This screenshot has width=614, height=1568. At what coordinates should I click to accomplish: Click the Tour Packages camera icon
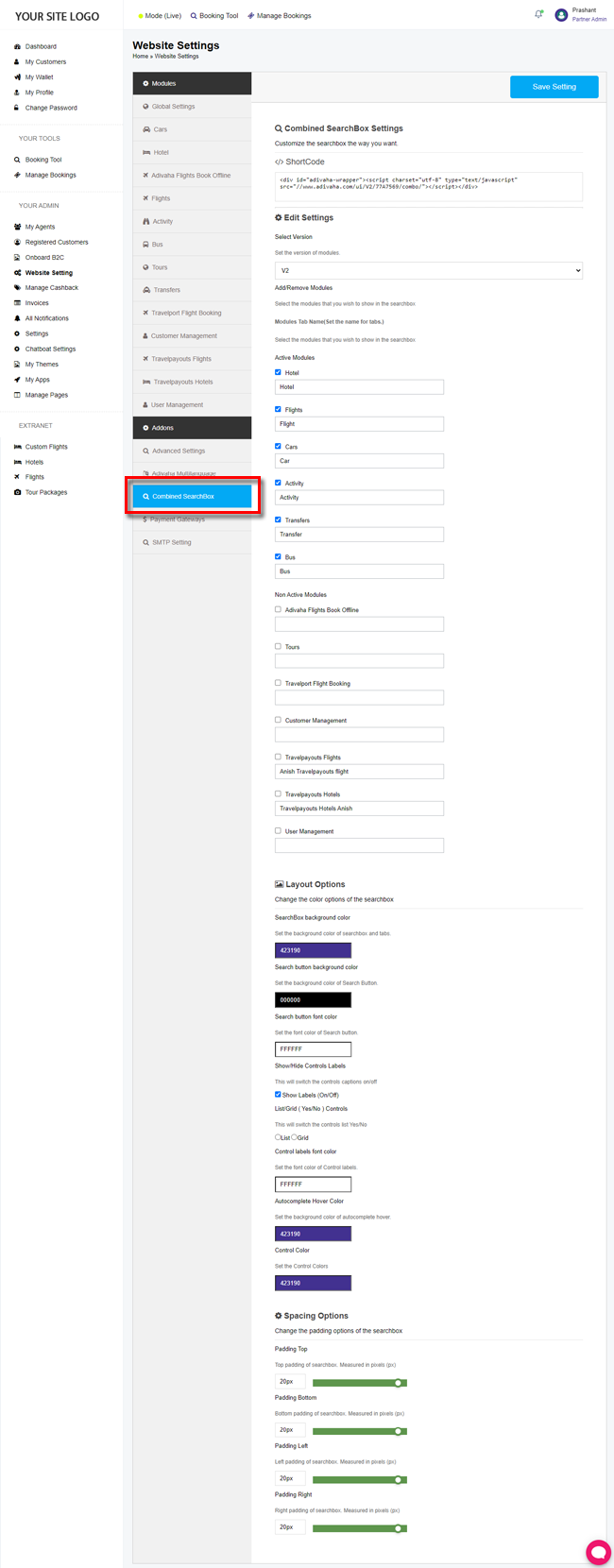click(17, 492)
